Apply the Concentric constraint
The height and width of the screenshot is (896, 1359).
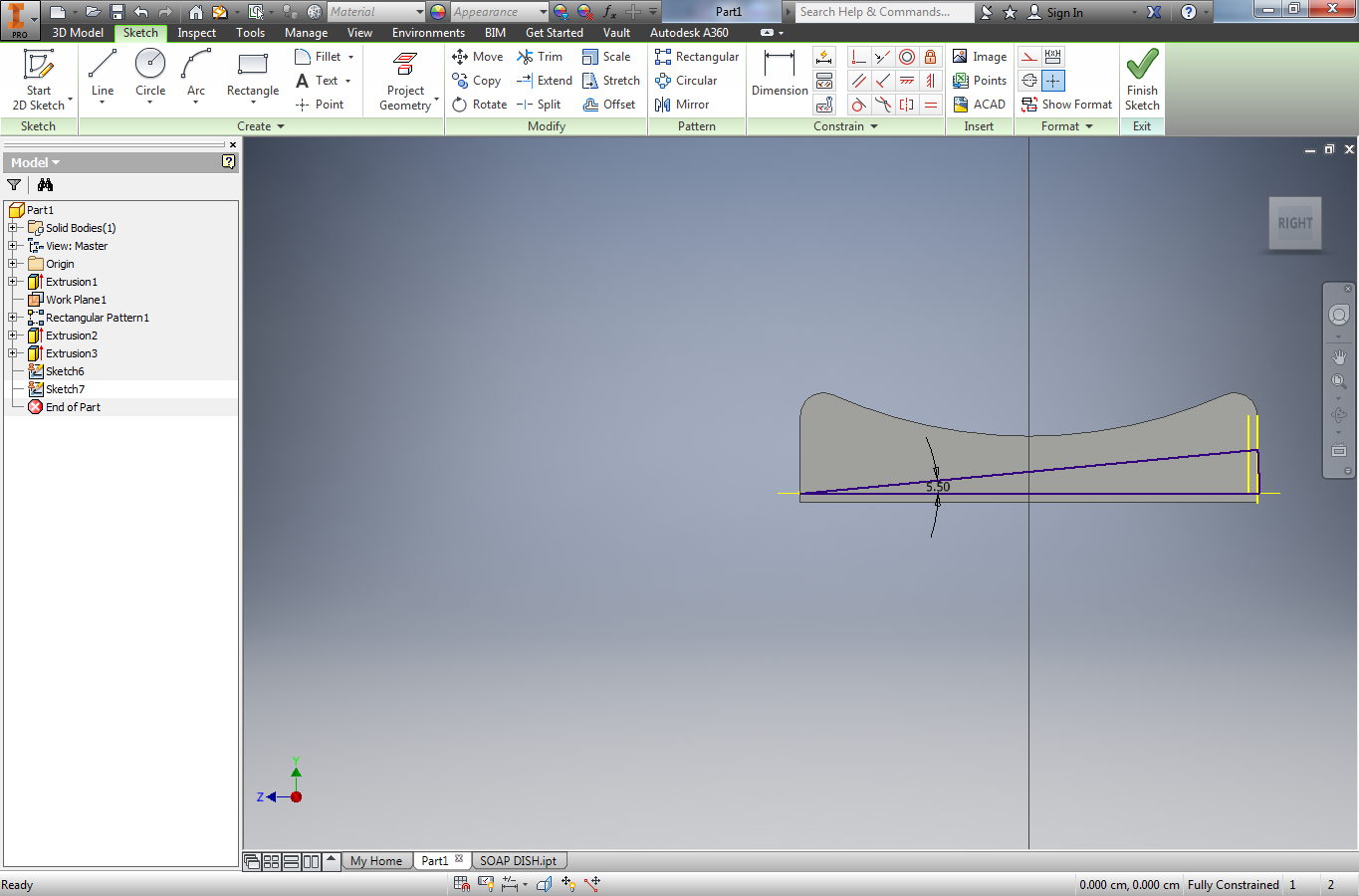click(x=907, y=57)
